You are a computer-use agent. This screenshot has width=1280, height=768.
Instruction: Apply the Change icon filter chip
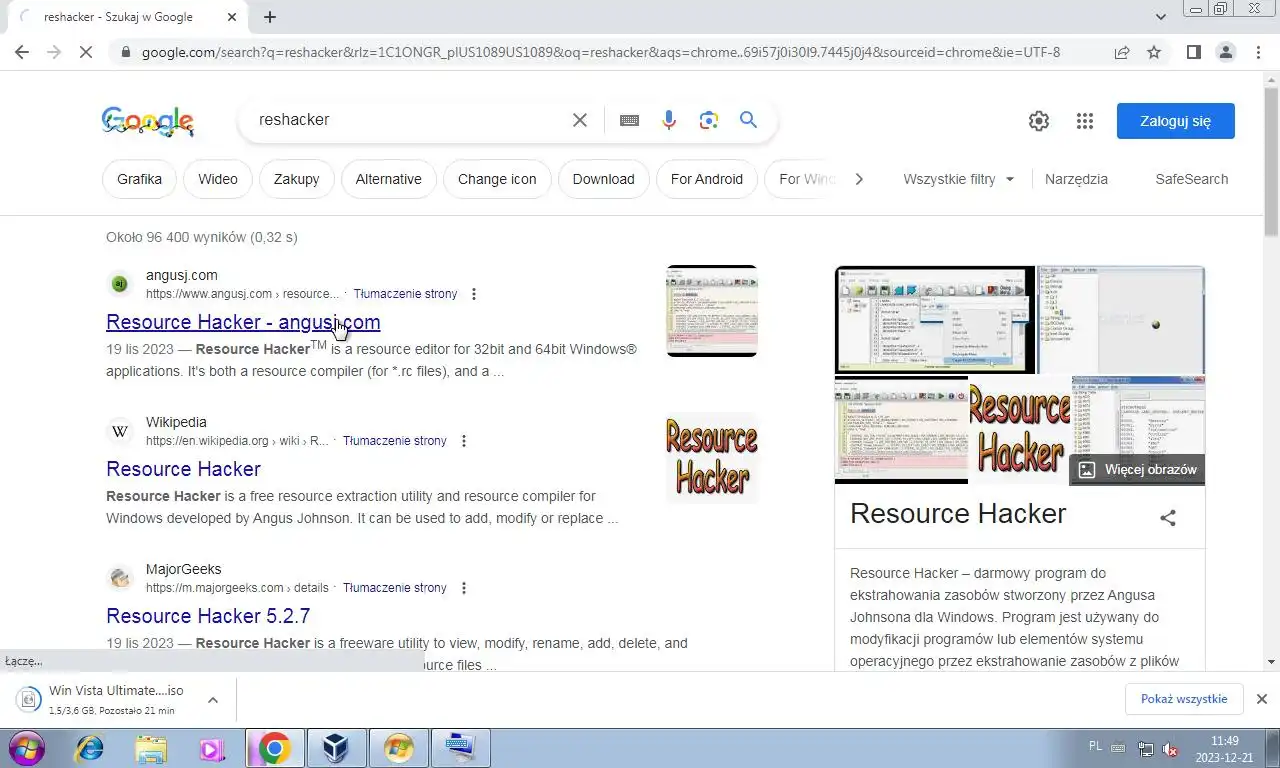point(497,179)
